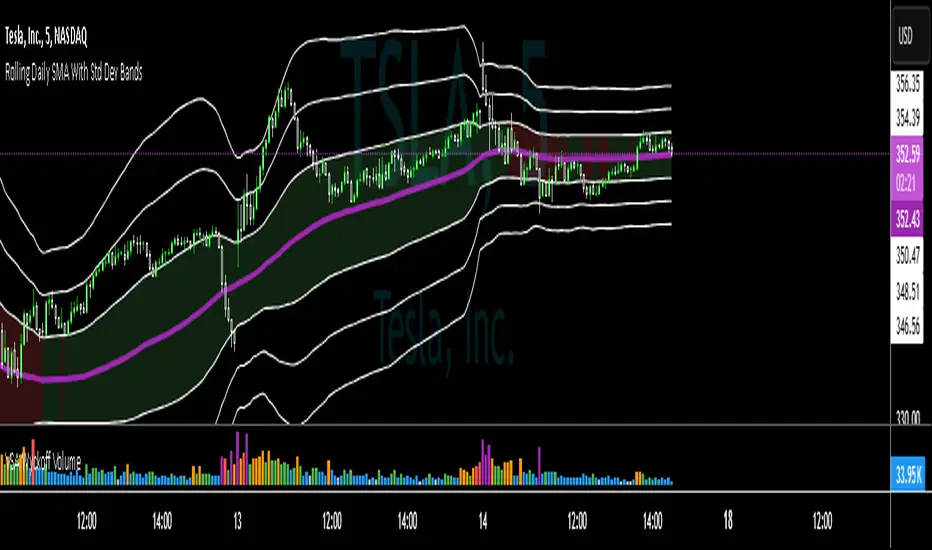The height and width of the screenshot is (550, 932).
Task: Click the purple SMA value label 352.43
Action: pos(908,219)
